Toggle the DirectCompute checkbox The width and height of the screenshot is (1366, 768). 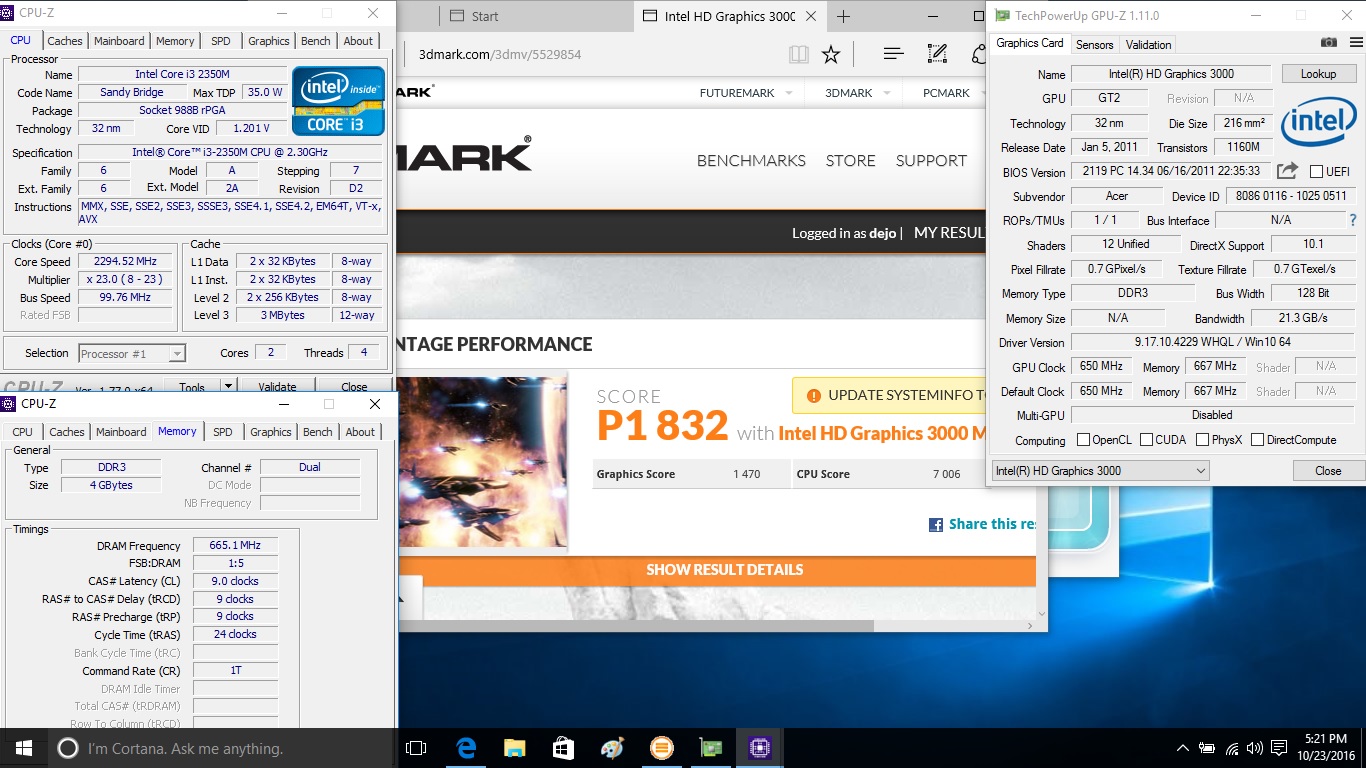[x=1257, y=440]
